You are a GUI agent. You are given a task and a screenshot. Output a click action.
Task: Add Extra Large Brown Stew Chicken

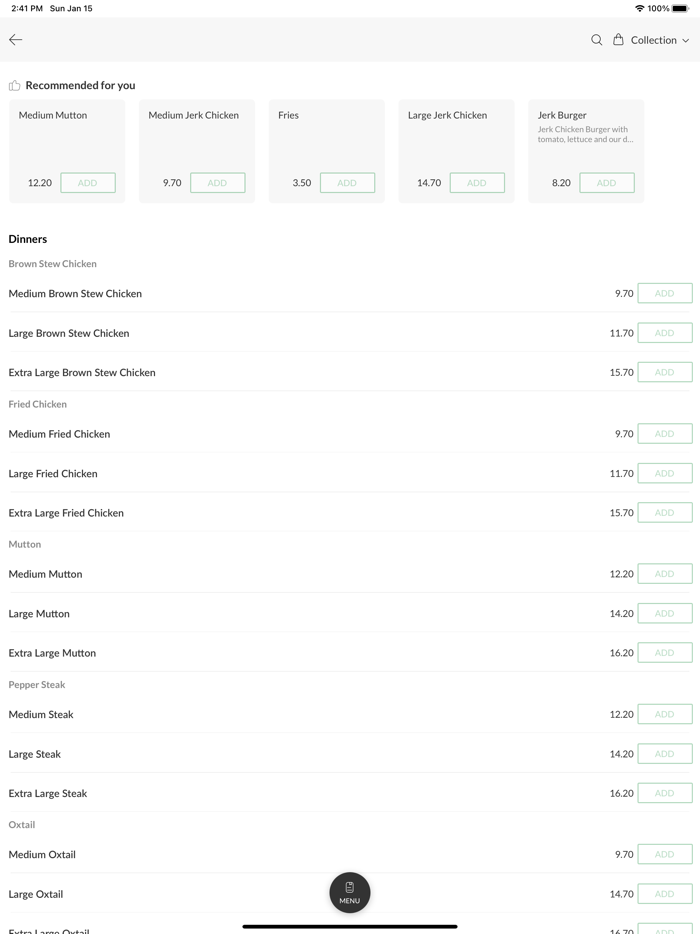665,372
